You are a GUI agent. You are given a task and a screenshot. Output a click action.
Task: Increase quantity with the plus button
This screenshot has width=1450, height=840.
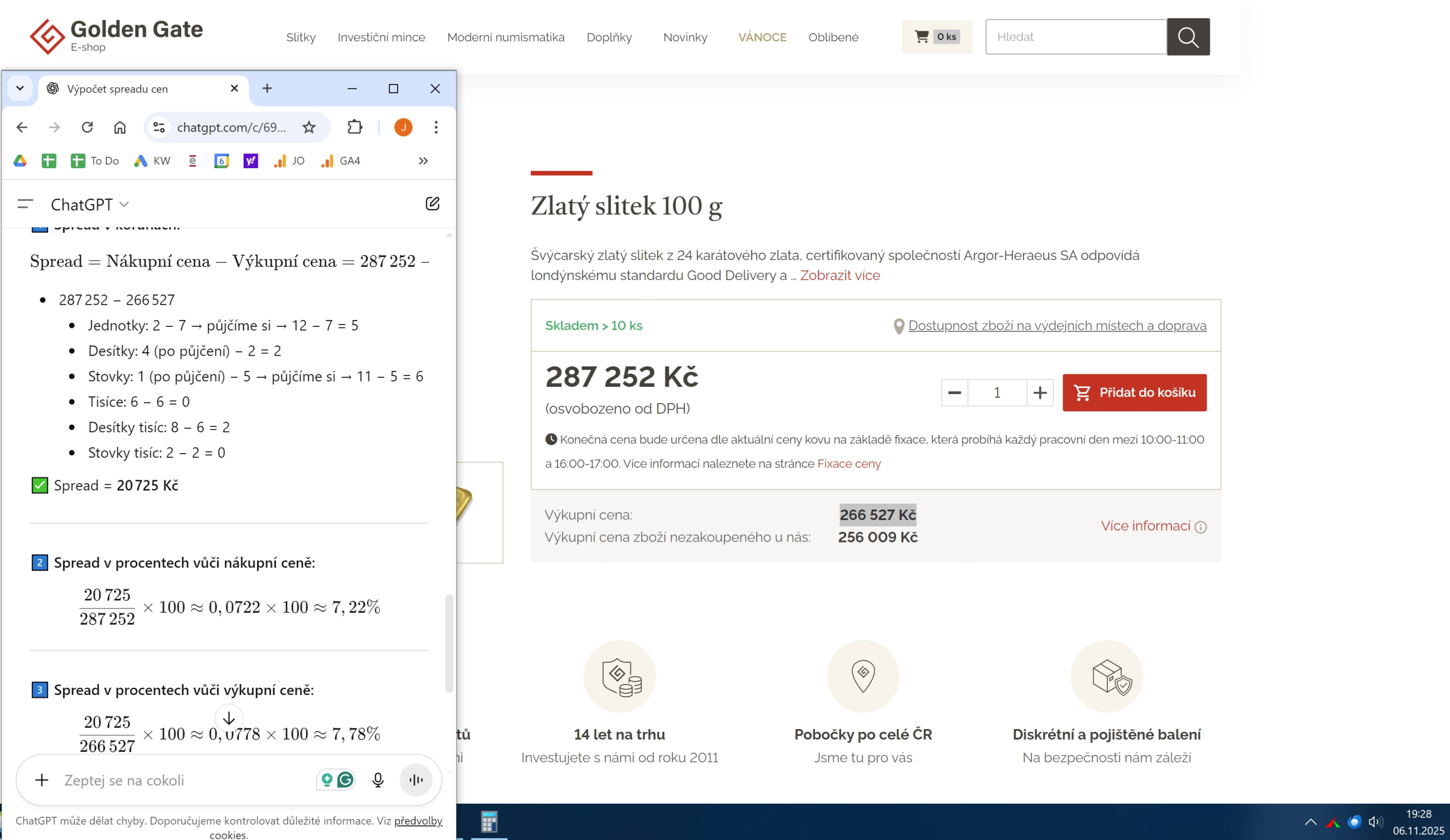pyautogui.click(x=1039, y=393)
